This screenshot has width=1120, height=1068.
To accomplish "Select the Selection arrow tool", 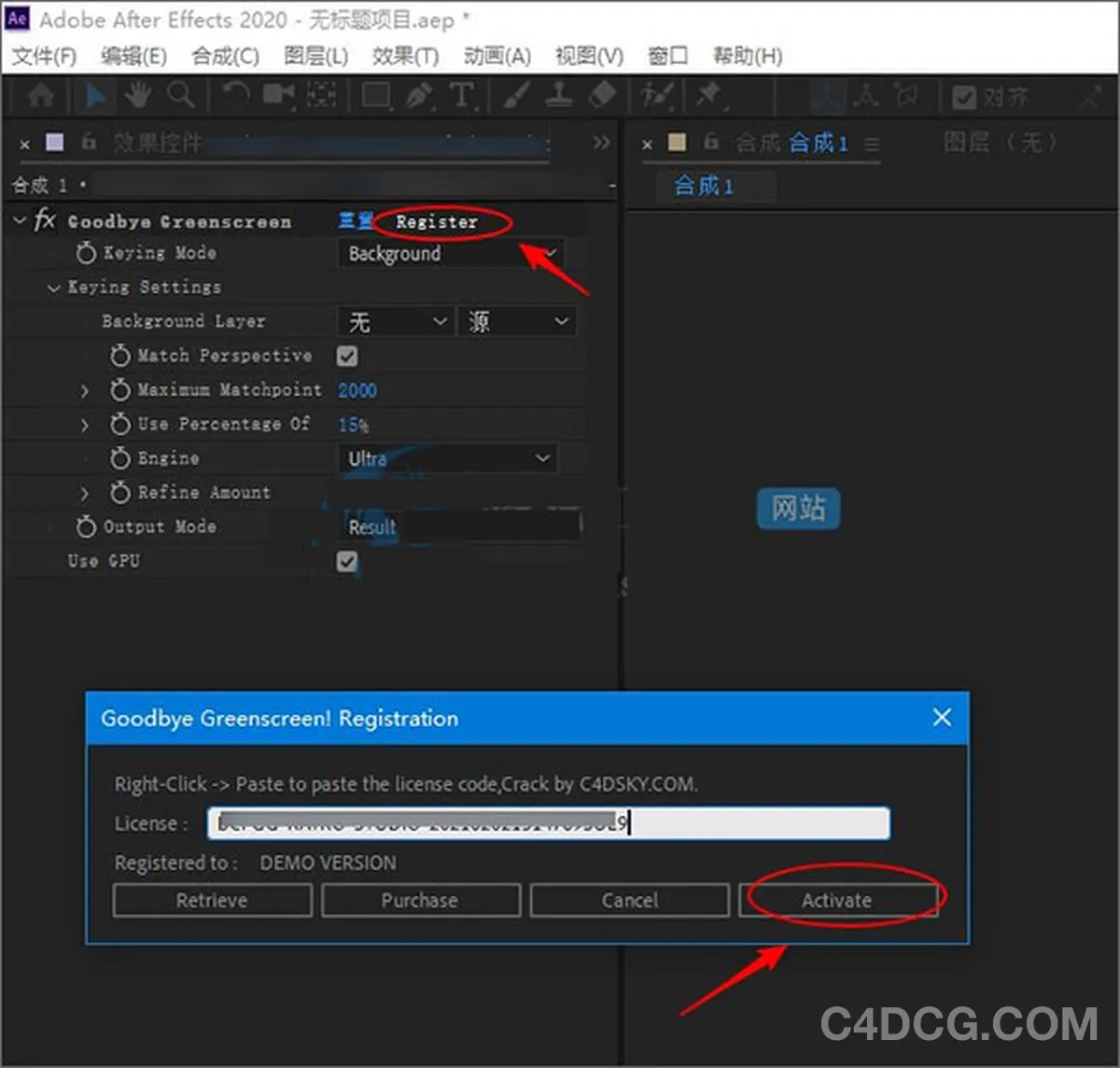I will [x=95, y=96].
